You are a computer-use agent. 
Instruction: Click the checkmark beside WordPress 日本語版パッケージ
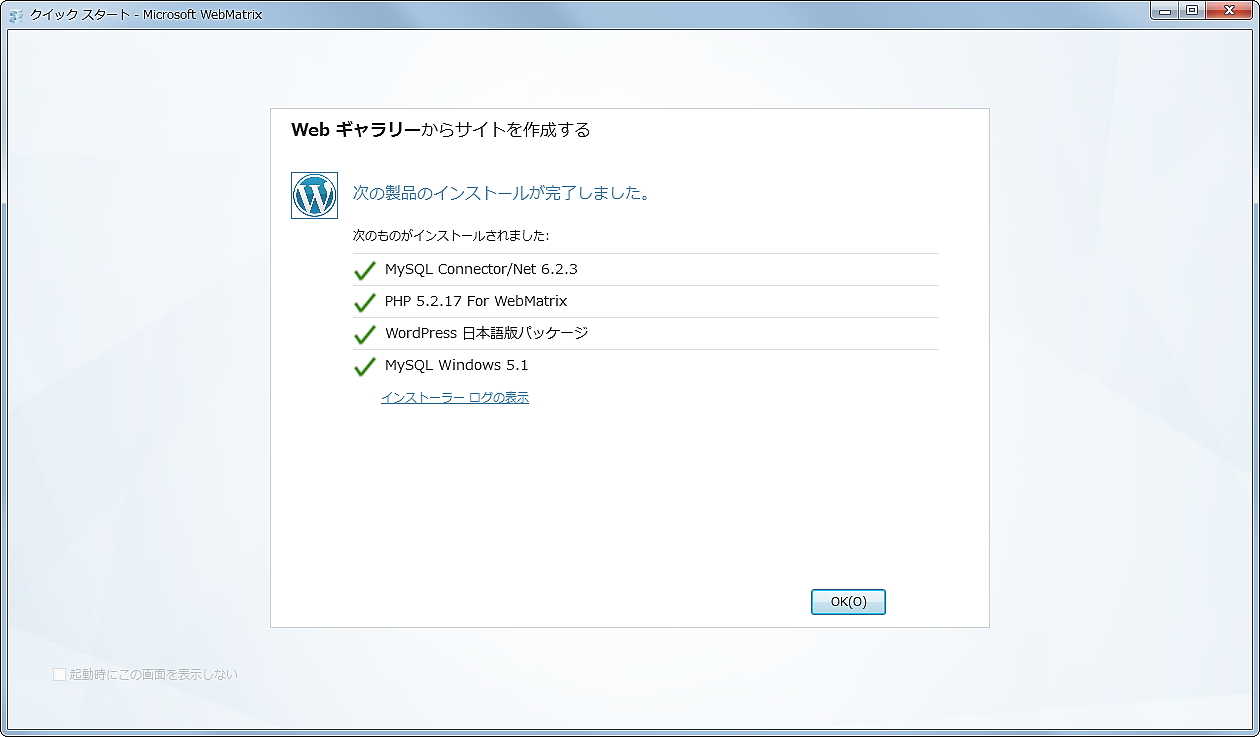[x=365, y=333]
